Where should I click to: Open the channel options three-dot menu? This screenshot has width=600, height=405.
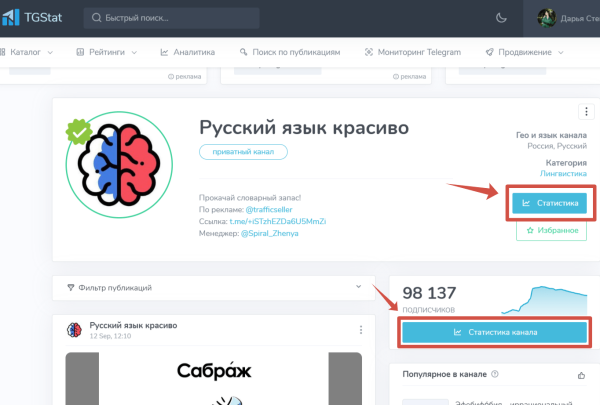(586, 112)
